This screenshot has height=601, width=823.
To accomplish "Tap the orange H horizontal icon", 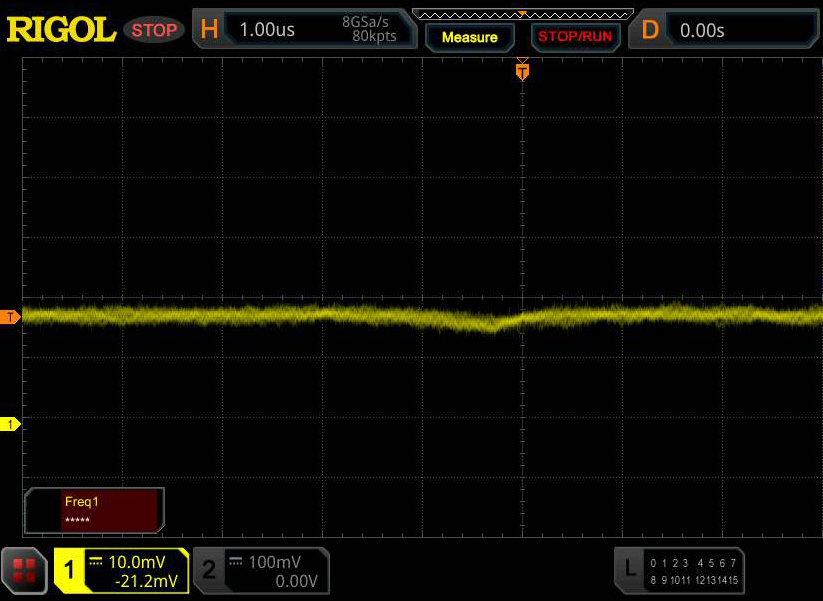I will [x=209, y=30].
